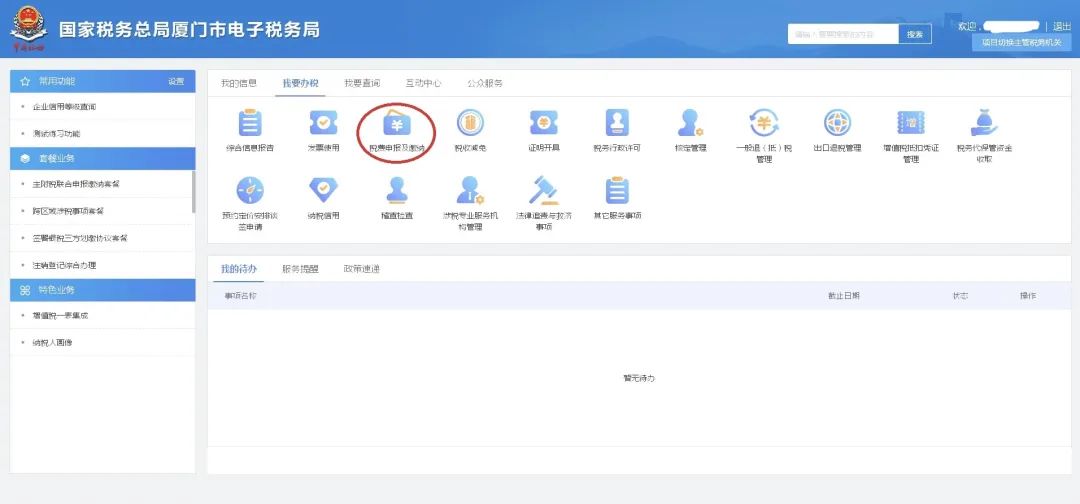Image resolution: width=1080 pixels, height=504 pixels.
Task: Open 签署银税三方划缴协议套餐 in sidebar
Action: (80, 238)
